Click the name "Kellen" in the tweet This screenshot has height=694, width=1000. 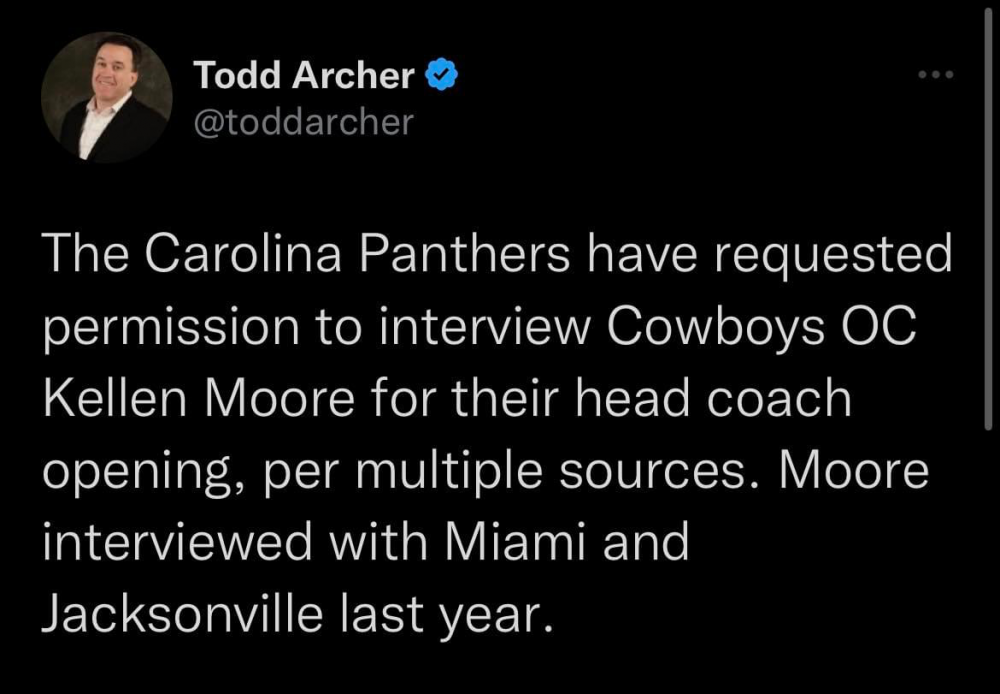[122, 398]
